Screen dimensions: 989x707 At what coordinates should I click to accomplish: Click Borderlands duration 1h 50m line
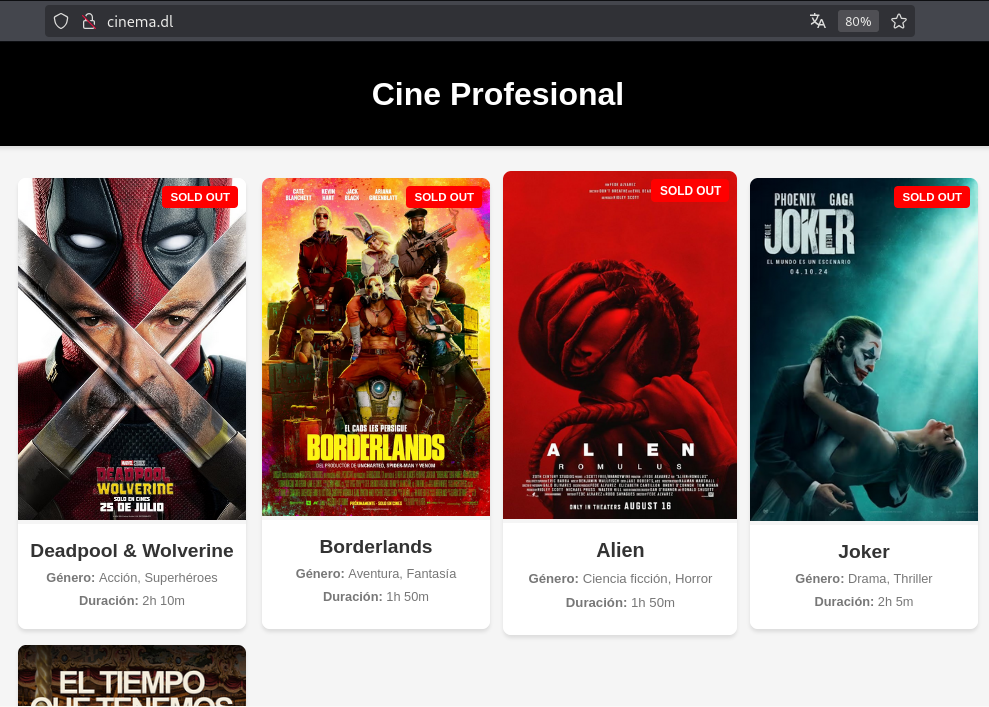[x=376, y=597]
